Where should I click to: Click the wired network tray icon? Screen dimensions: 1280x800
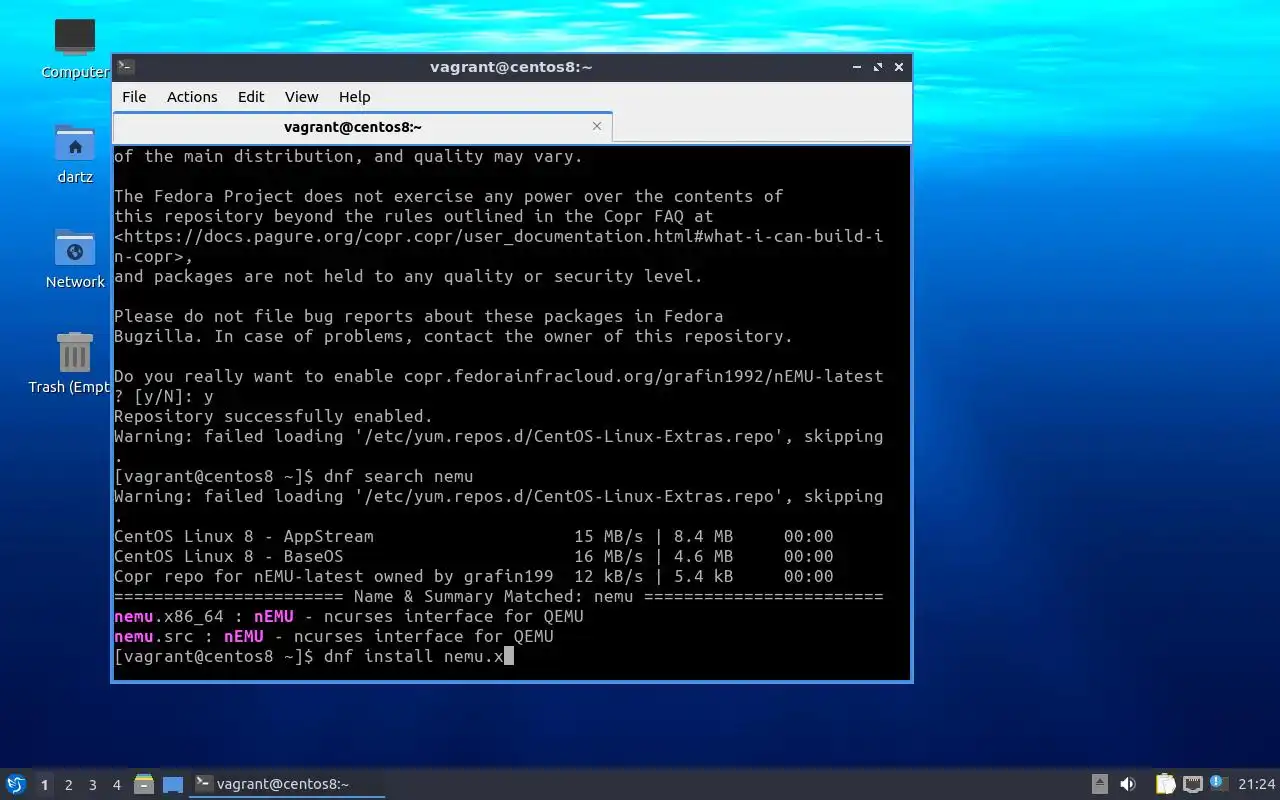[x=1192, y=785]
